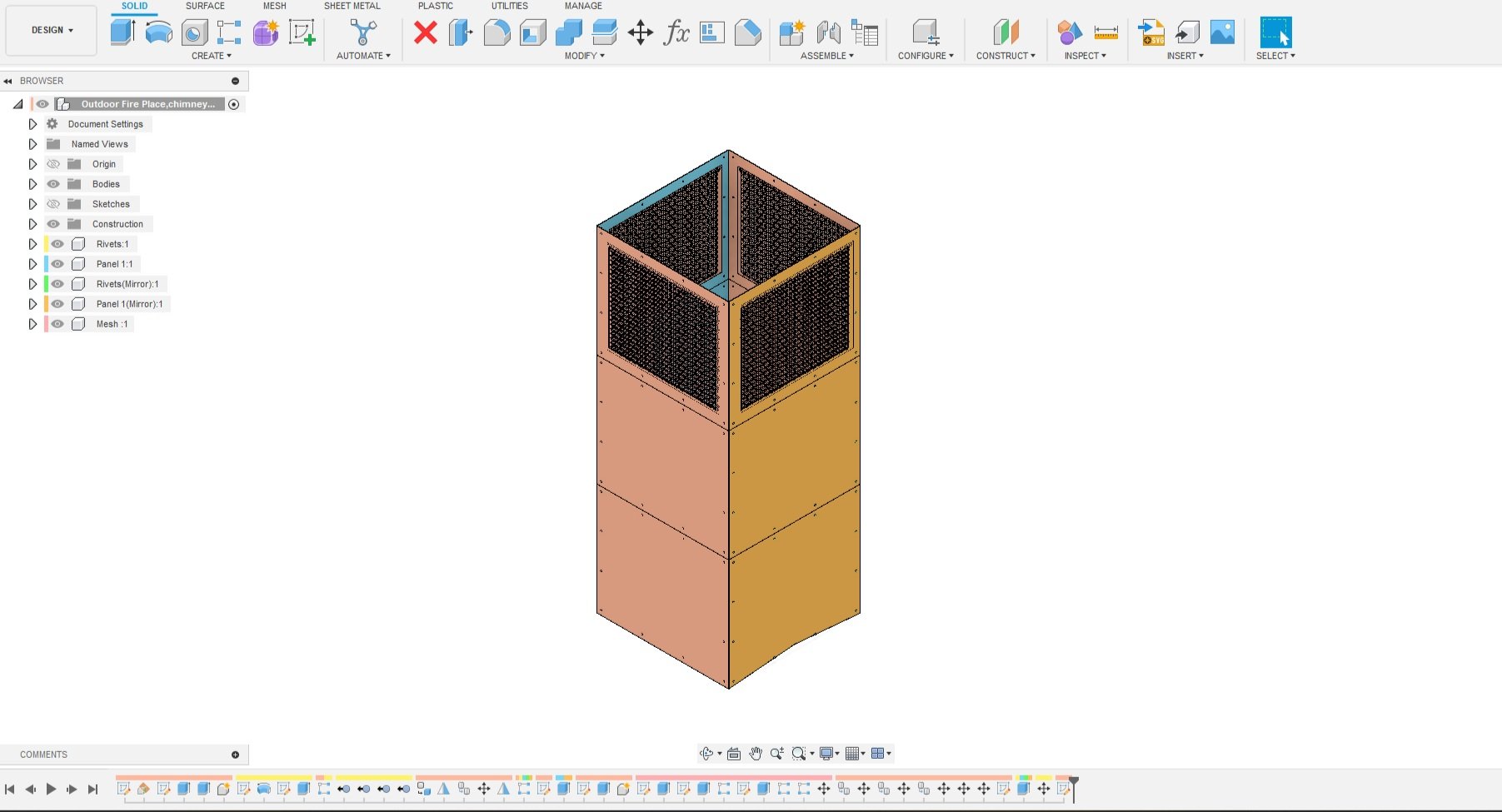Switch to the SHEET METAL tab
The width and height of the screenshot is (1502, 812).
(352, 6)
